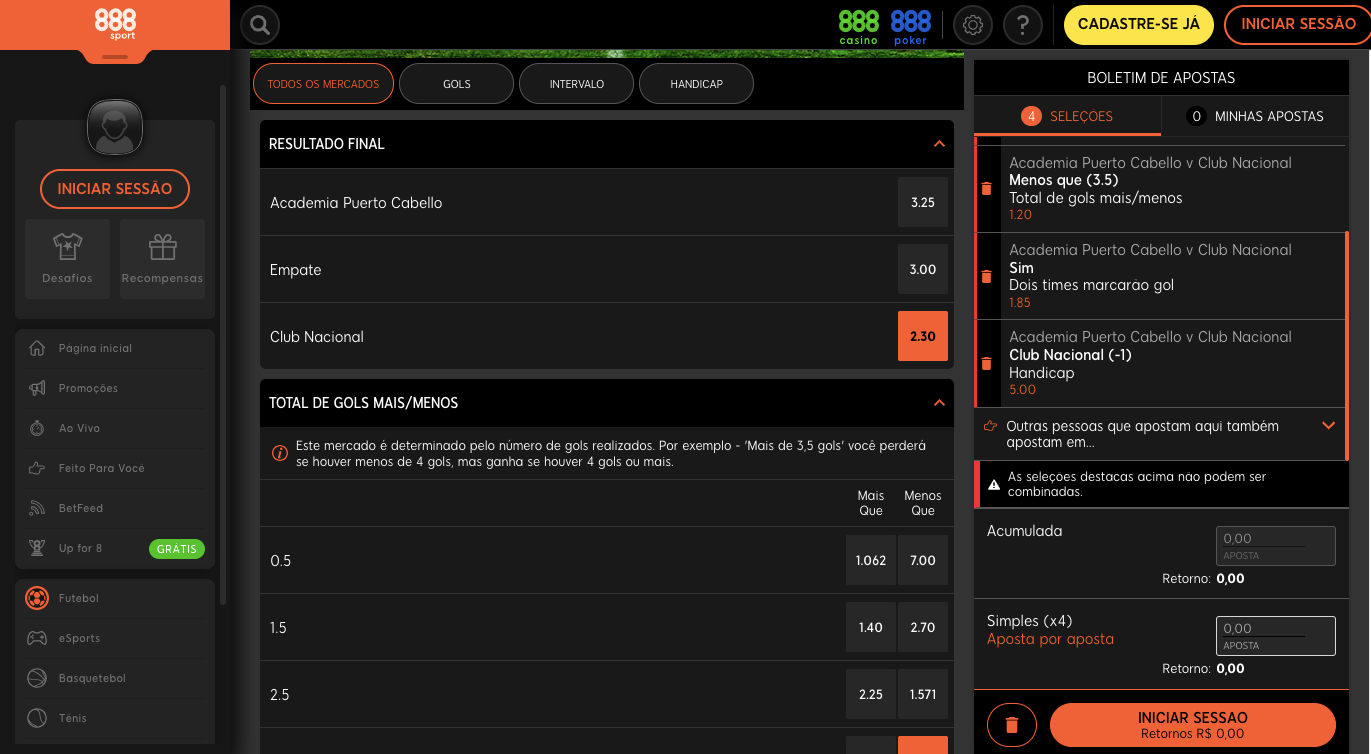Click the warning triangle icon in bet slip
The image size is (1371, 754).
(994, 485)
